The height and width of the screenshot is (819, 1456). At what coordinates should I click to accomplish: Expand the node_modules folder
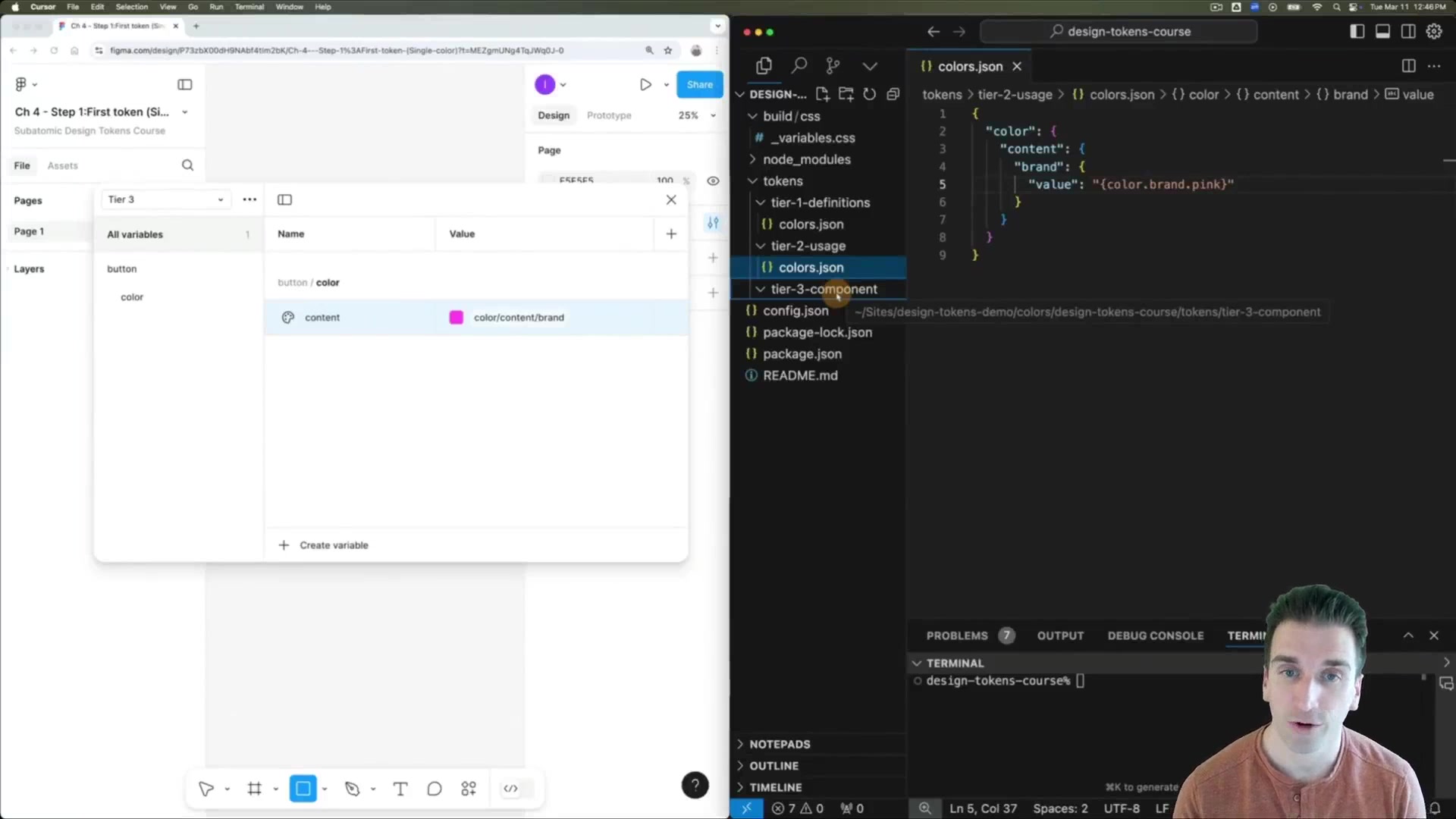[x=752, y=159]
